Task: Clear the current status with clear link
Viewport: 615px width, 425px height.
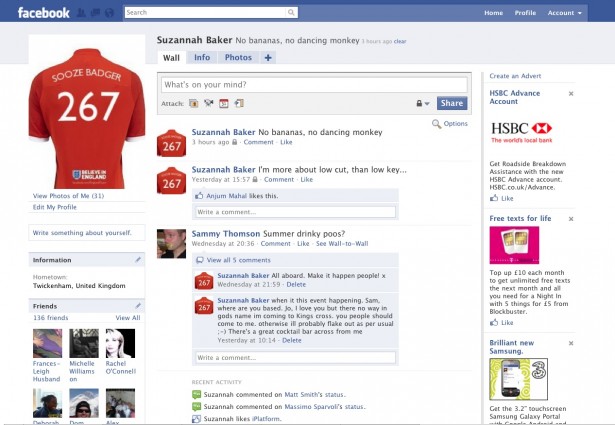Action: [x=400, y=41]
